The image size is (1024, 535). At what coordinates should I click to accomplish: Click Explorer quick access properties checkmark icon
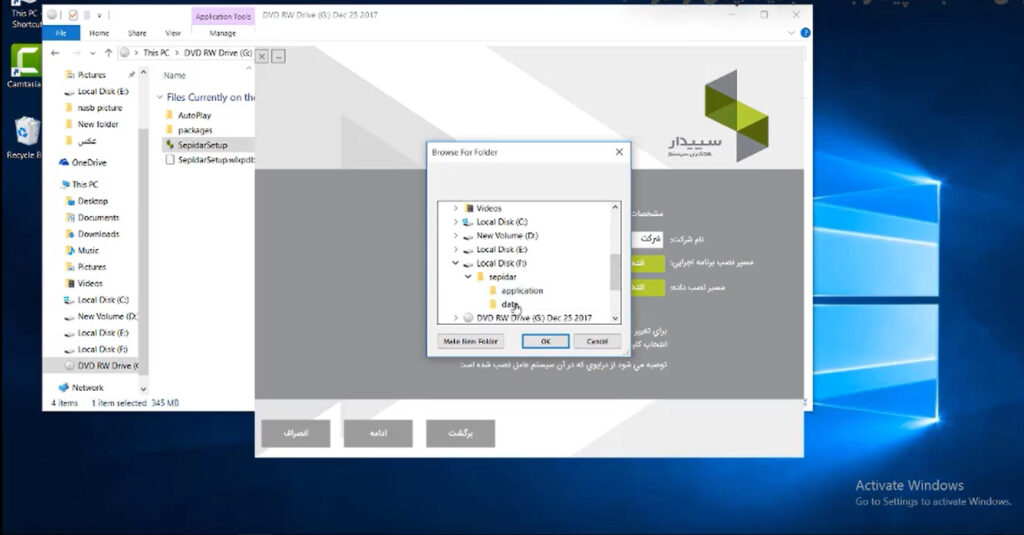pos(73,15)
